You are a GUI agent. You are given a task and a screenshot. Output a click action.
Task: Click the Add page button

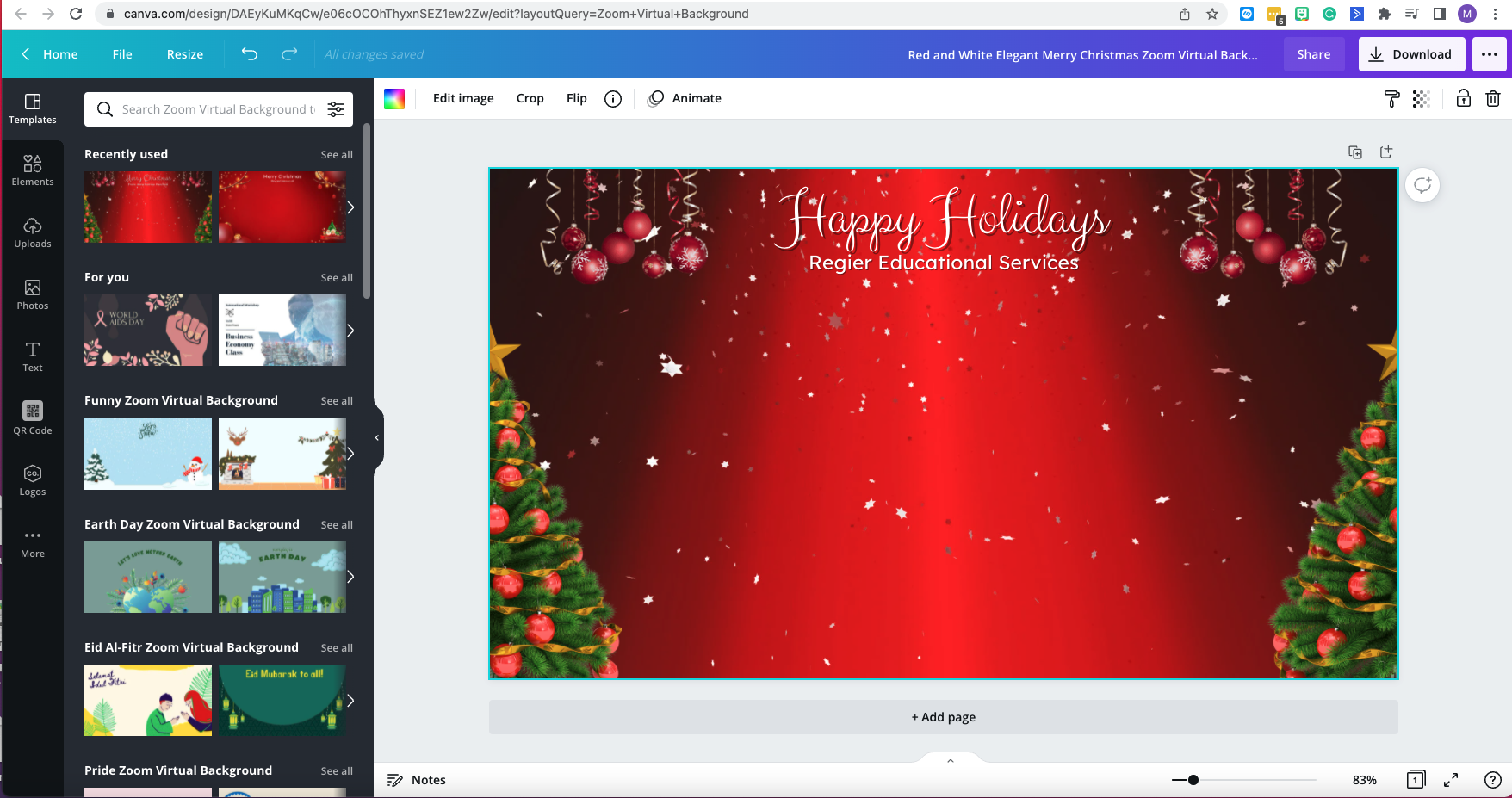pyautogui.click(x=944, y=717)
